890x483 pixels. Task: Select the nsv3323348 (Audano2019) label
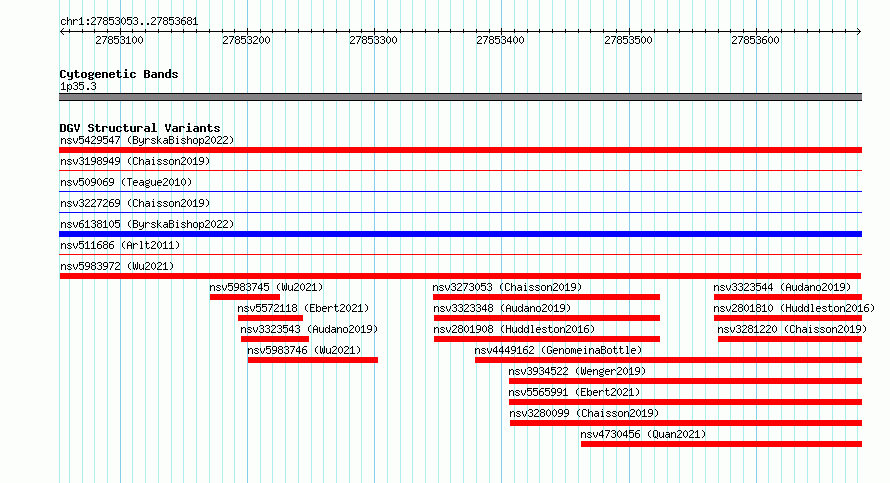(502, 308)
